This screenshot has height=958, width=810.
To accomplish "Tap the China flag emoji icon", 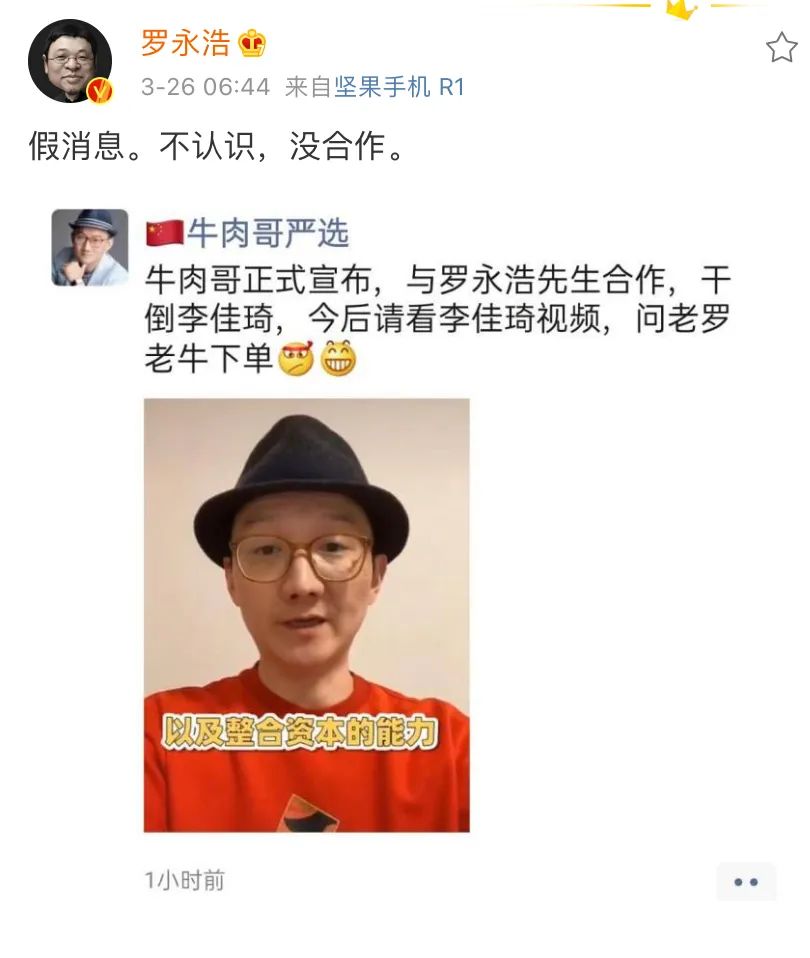I will (x=165, y=233).
